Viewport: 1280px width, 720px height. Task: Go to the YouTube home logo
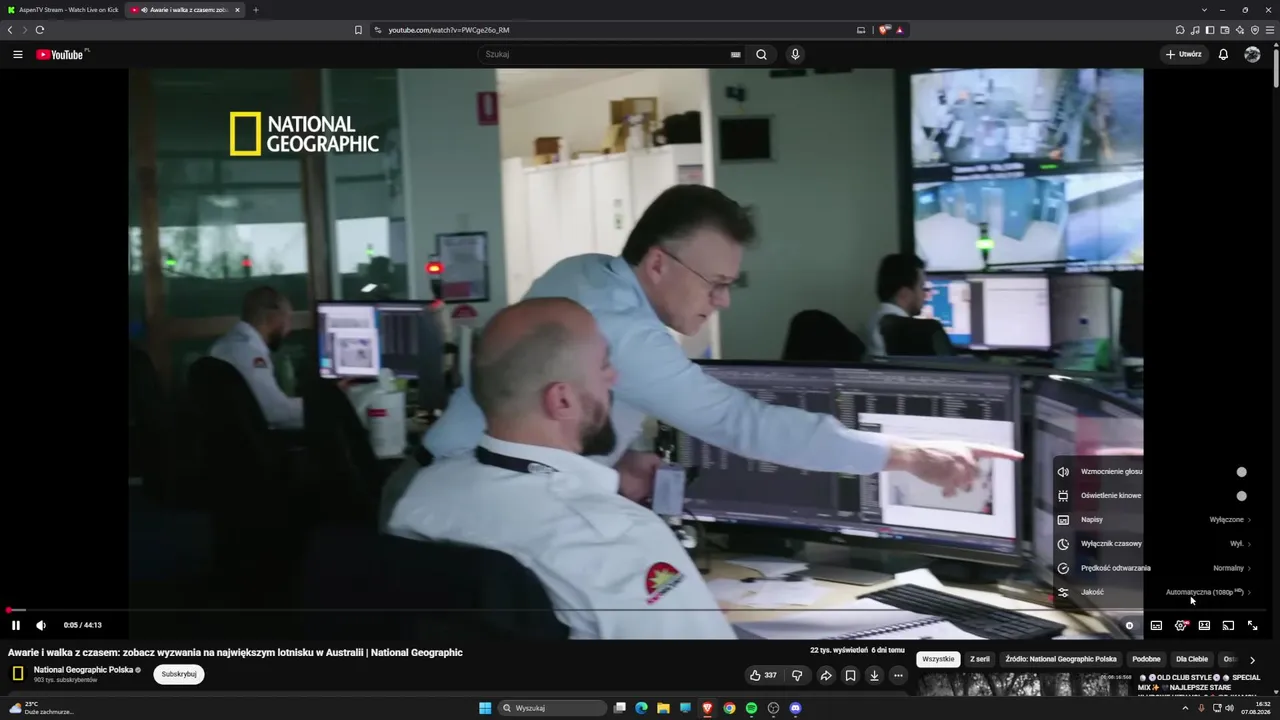pos(62,55)
